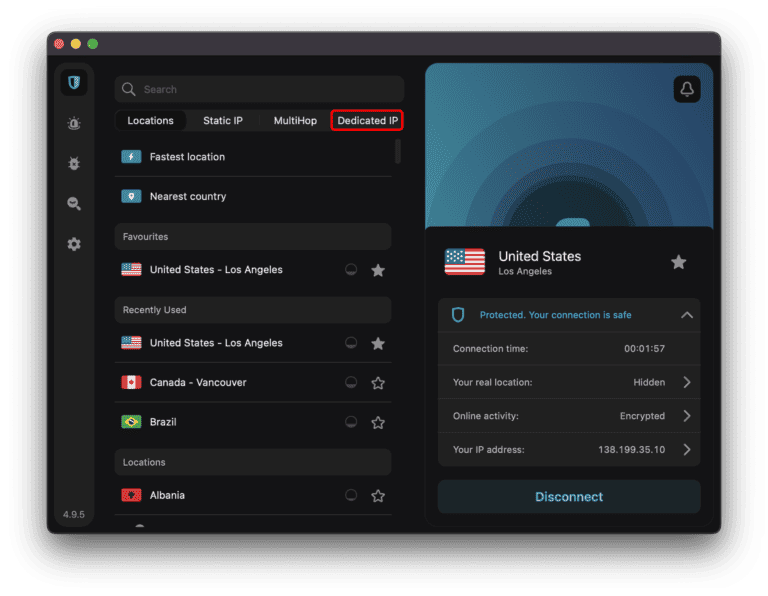Click load indicator in Favourites Los Angeles row
The width and height of the screenshot is (768, 596).
(351, 270)
